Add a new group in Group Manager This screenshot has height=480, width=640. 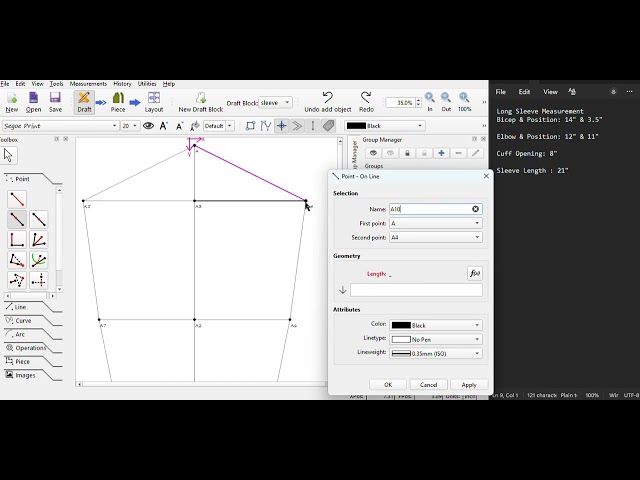tap(441, 153)
